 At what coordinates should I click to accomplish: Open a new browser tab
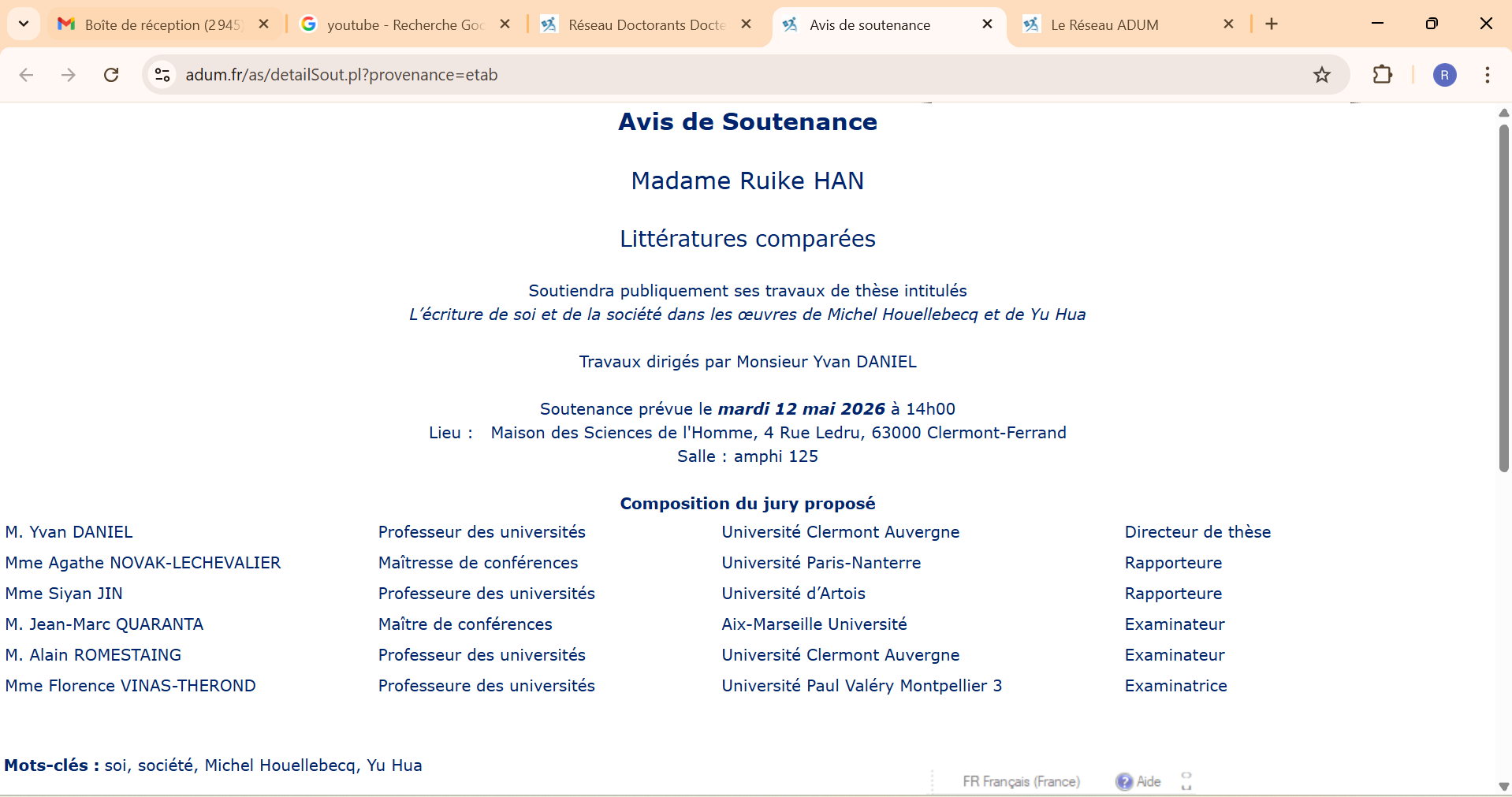1272,24
